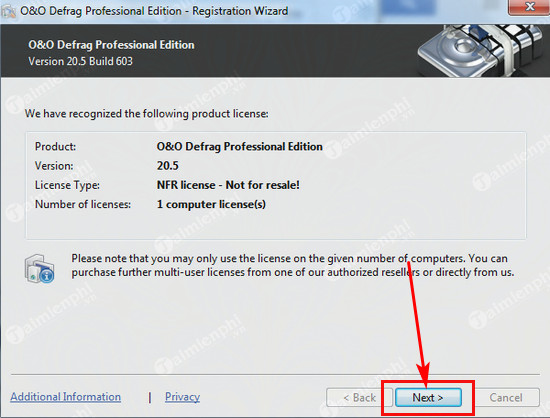Image resolution: width=550 pixels, height=418 pixels.
Task: Click the O&O Defrag title bar icon
Action: 8,11
